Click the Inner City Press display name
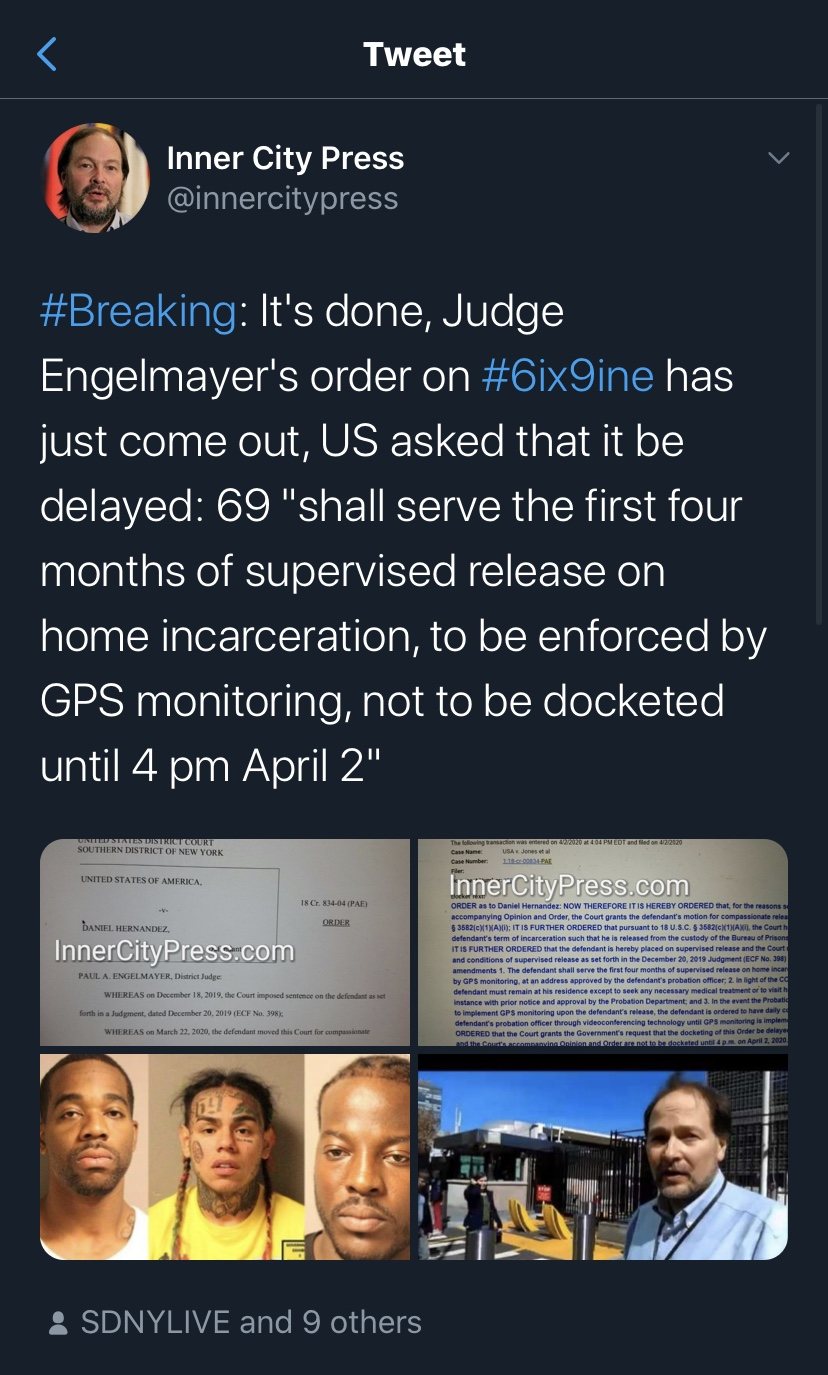Screen dimensions: 828x1375 285,158
